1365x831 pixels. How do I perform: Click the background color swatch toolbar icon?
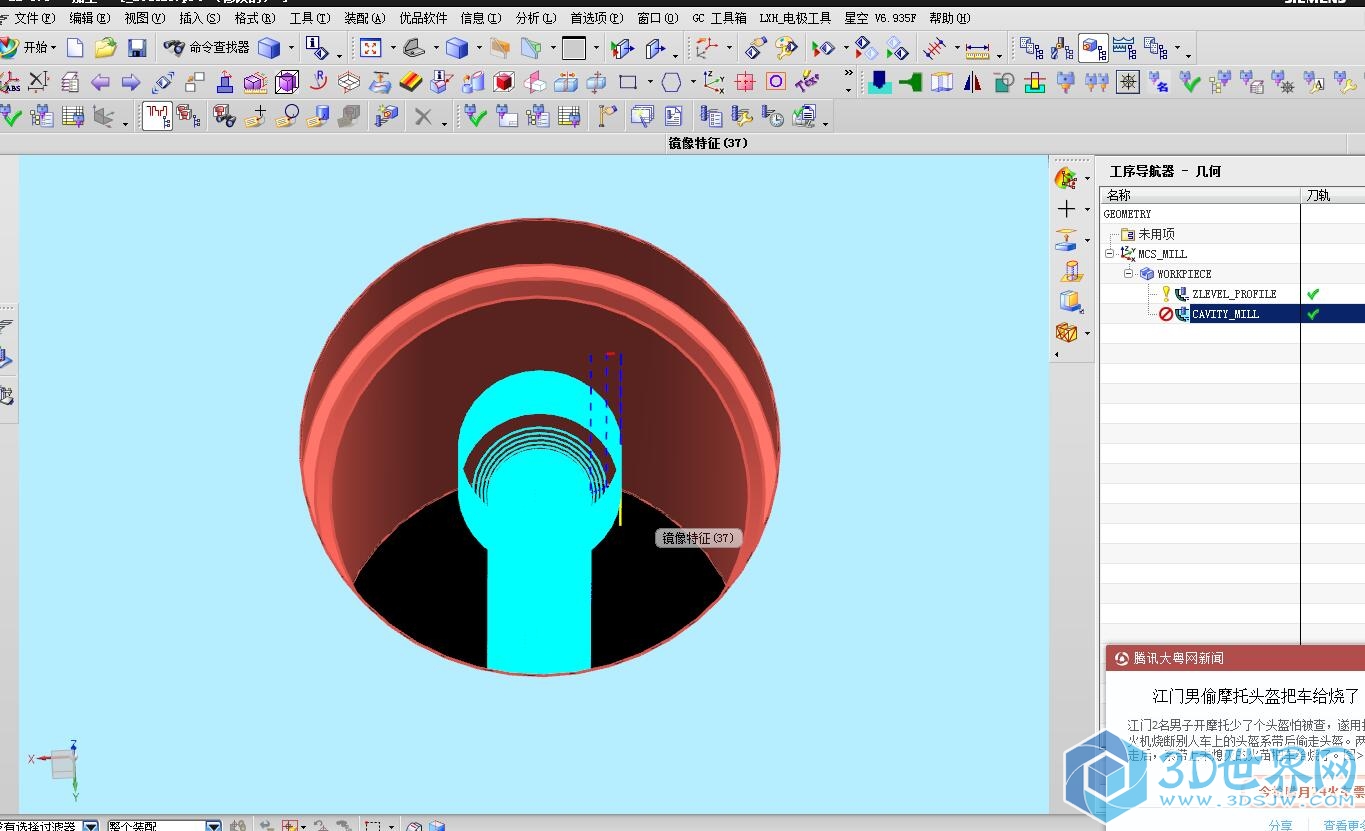click(x=574, y=48)
